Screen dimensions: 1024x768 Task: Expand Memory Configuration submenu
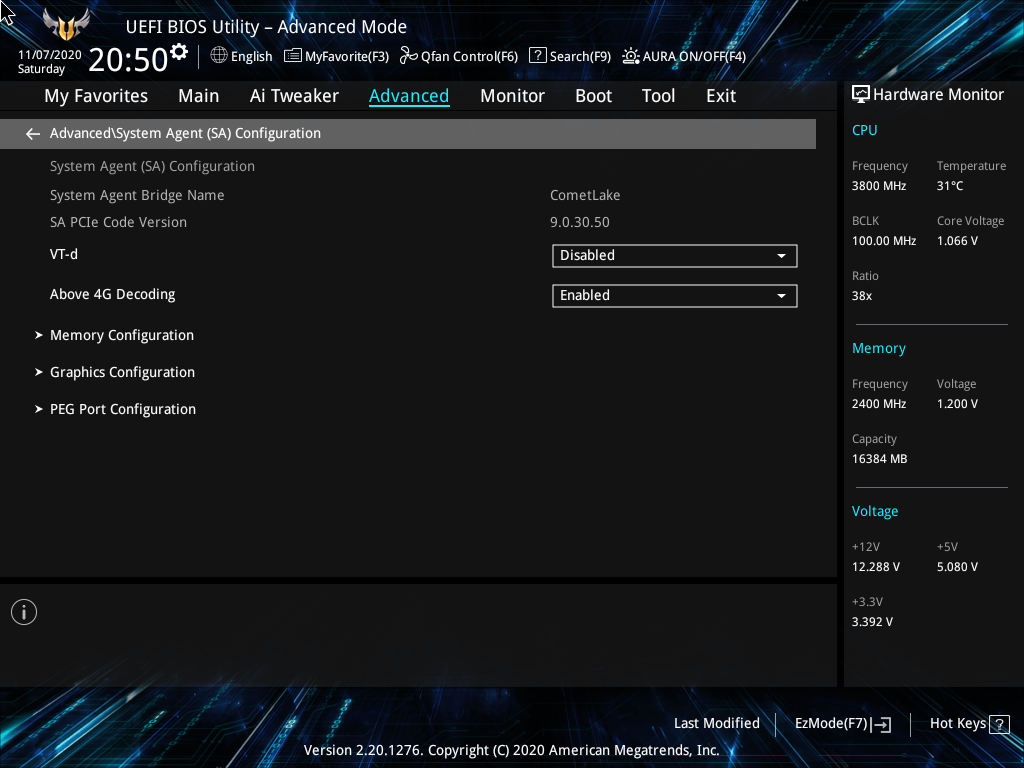coord(121,335)
